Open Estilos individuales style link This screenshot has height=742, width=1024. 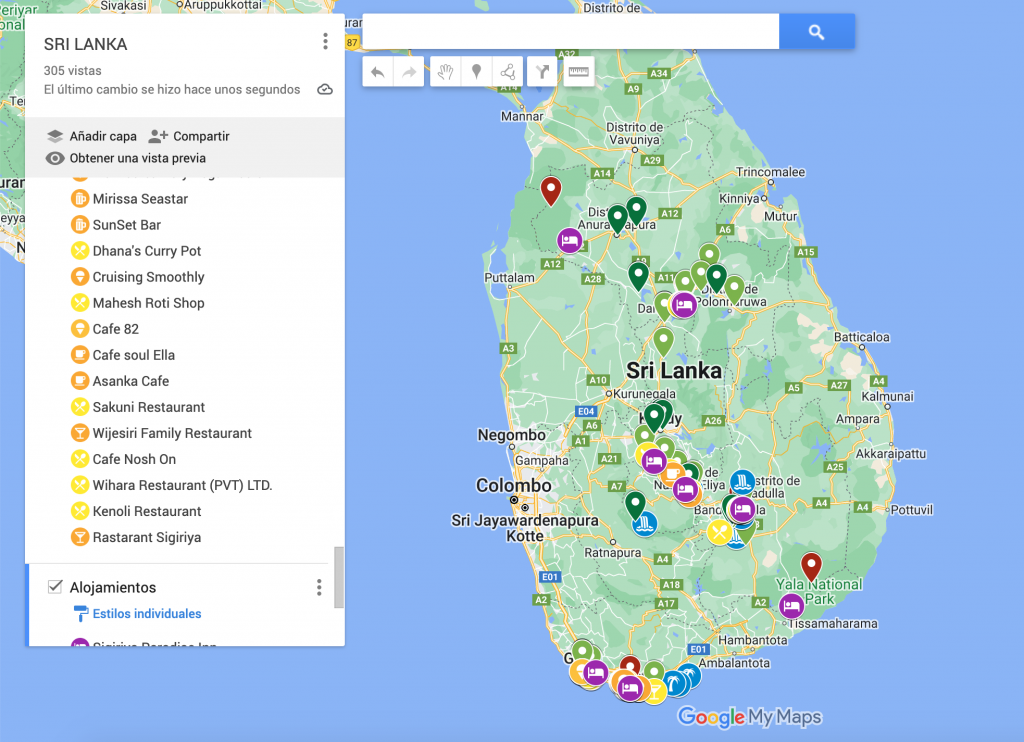(146, 614)
